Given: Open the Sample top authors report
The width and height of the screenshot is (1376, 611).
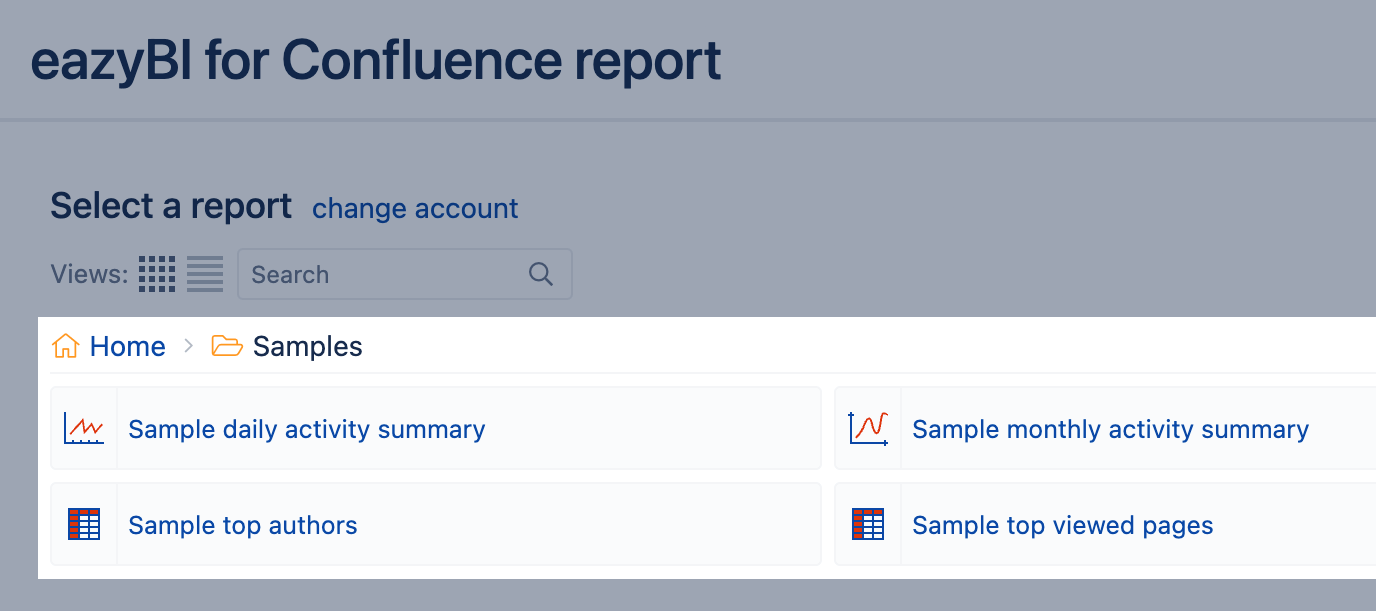Looking at the screenshot, I should [242, 524].
